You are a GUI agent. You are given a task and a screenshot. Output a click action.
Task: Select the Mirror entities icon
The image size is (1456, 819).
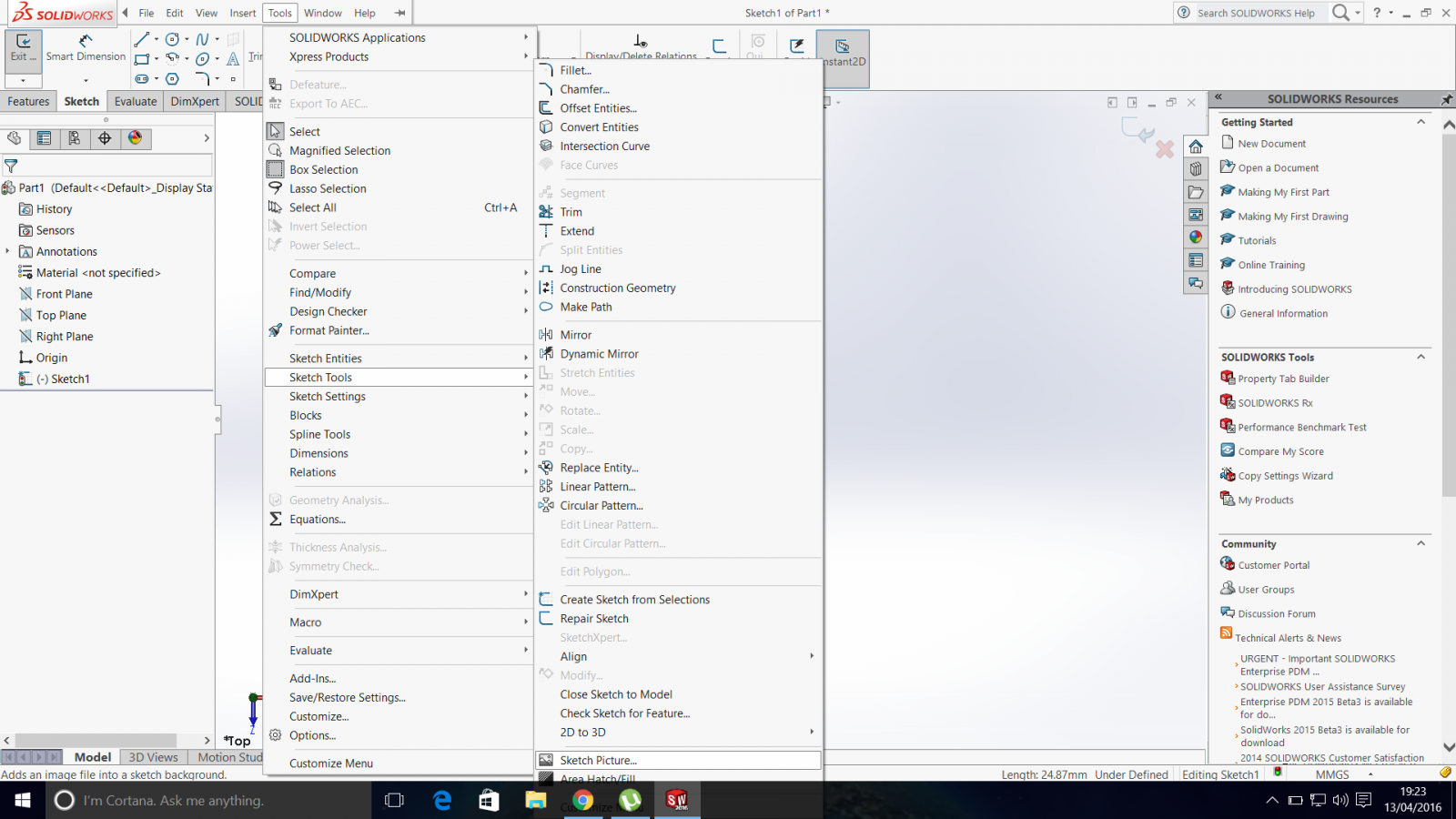[x=546, y=335]
